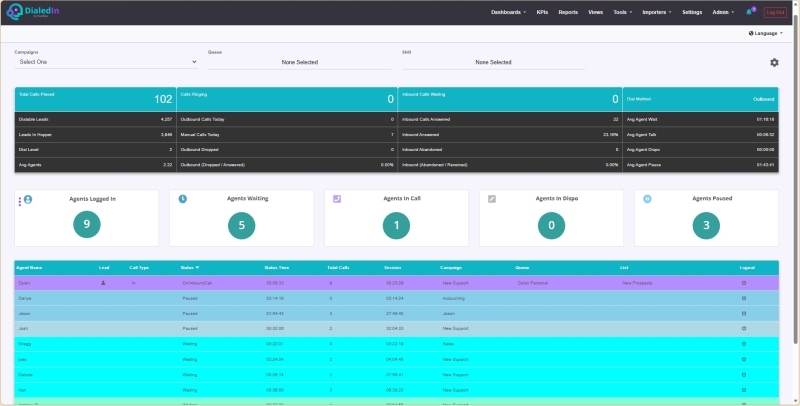Open the Campaigns Select One dropdown
800x406 pixels.
coord(106,62)
